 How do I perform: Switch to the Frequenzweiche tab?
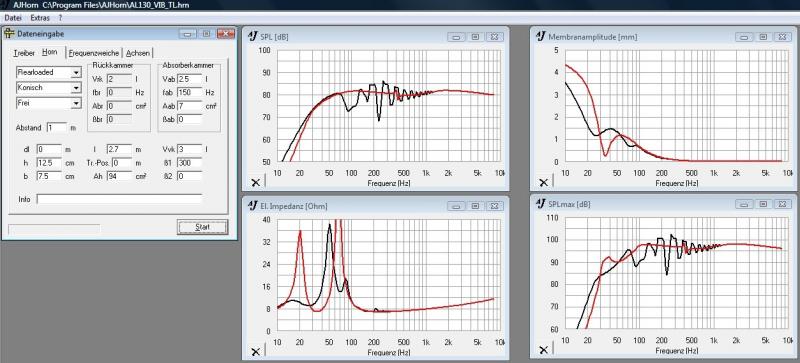[x=94, y=53]
